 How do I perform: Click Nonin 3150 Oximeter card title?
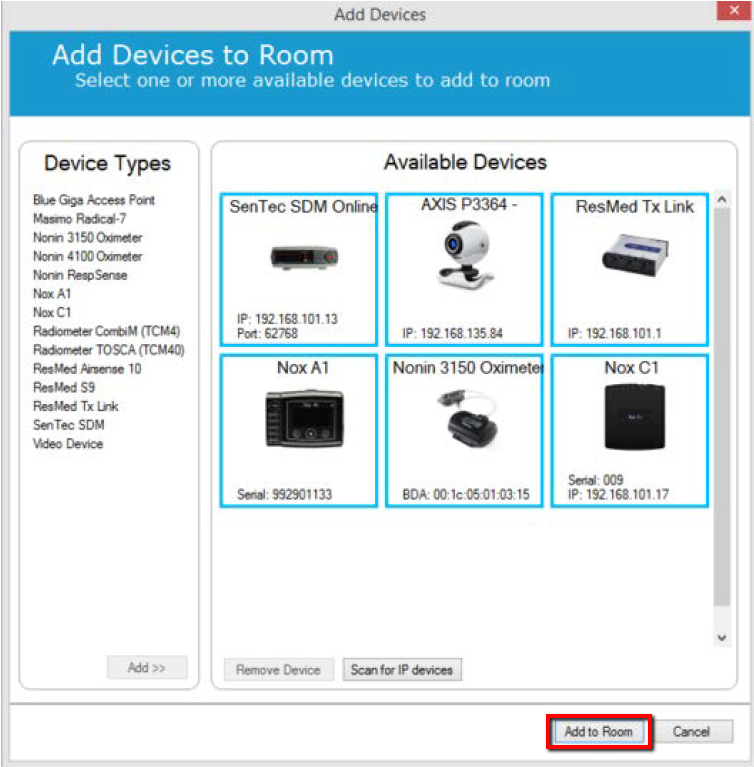point(468,367)
